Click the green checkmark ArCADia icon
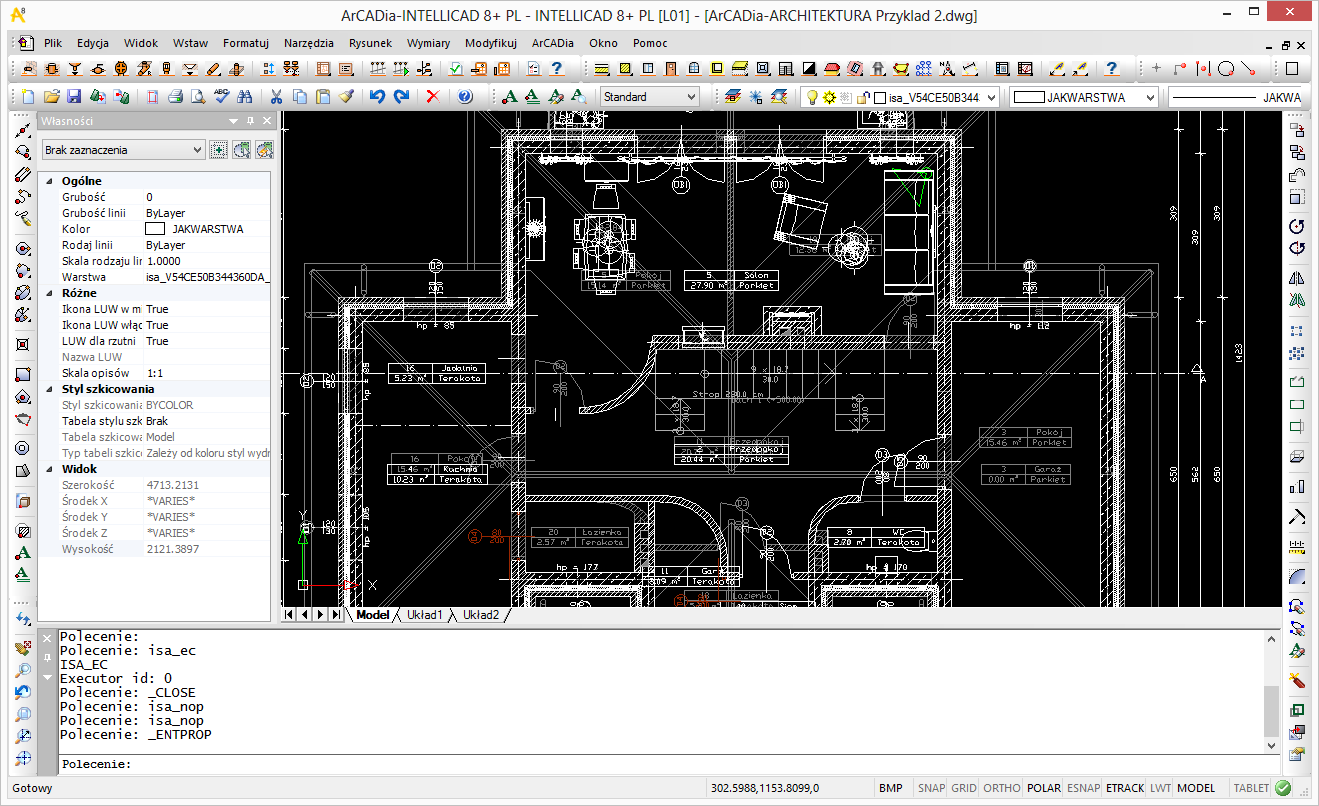The image size is (1319, 806). click(x=455, y=69)
